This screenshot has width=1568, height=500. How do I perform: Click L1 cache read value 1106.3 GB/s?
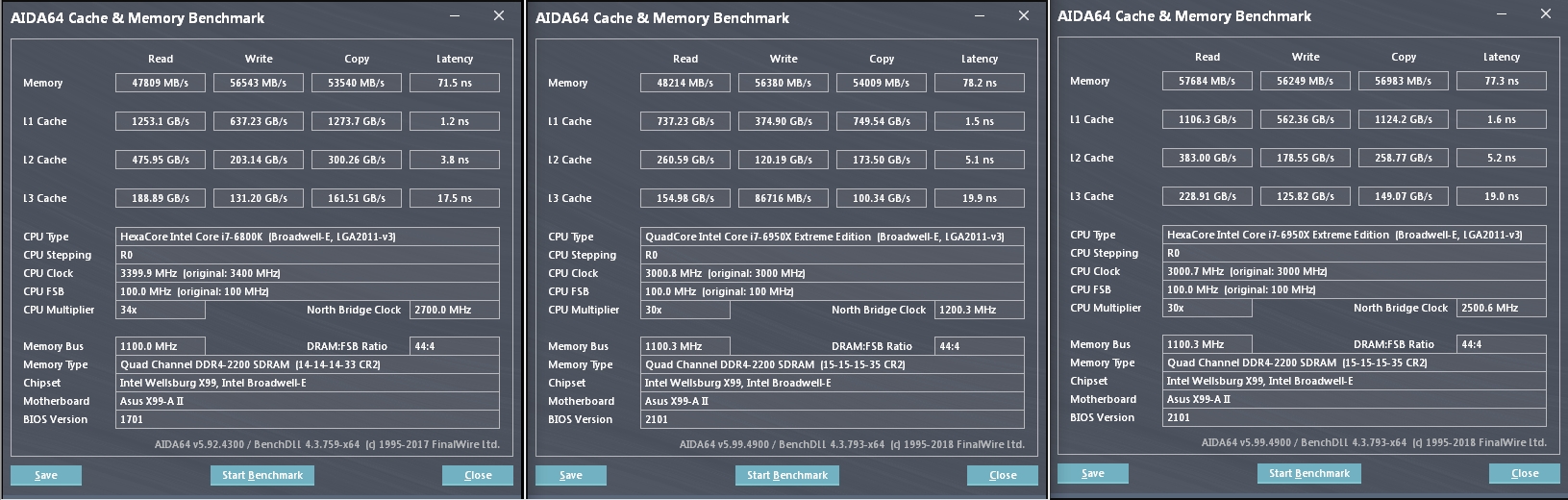(x=1207, y=119)
